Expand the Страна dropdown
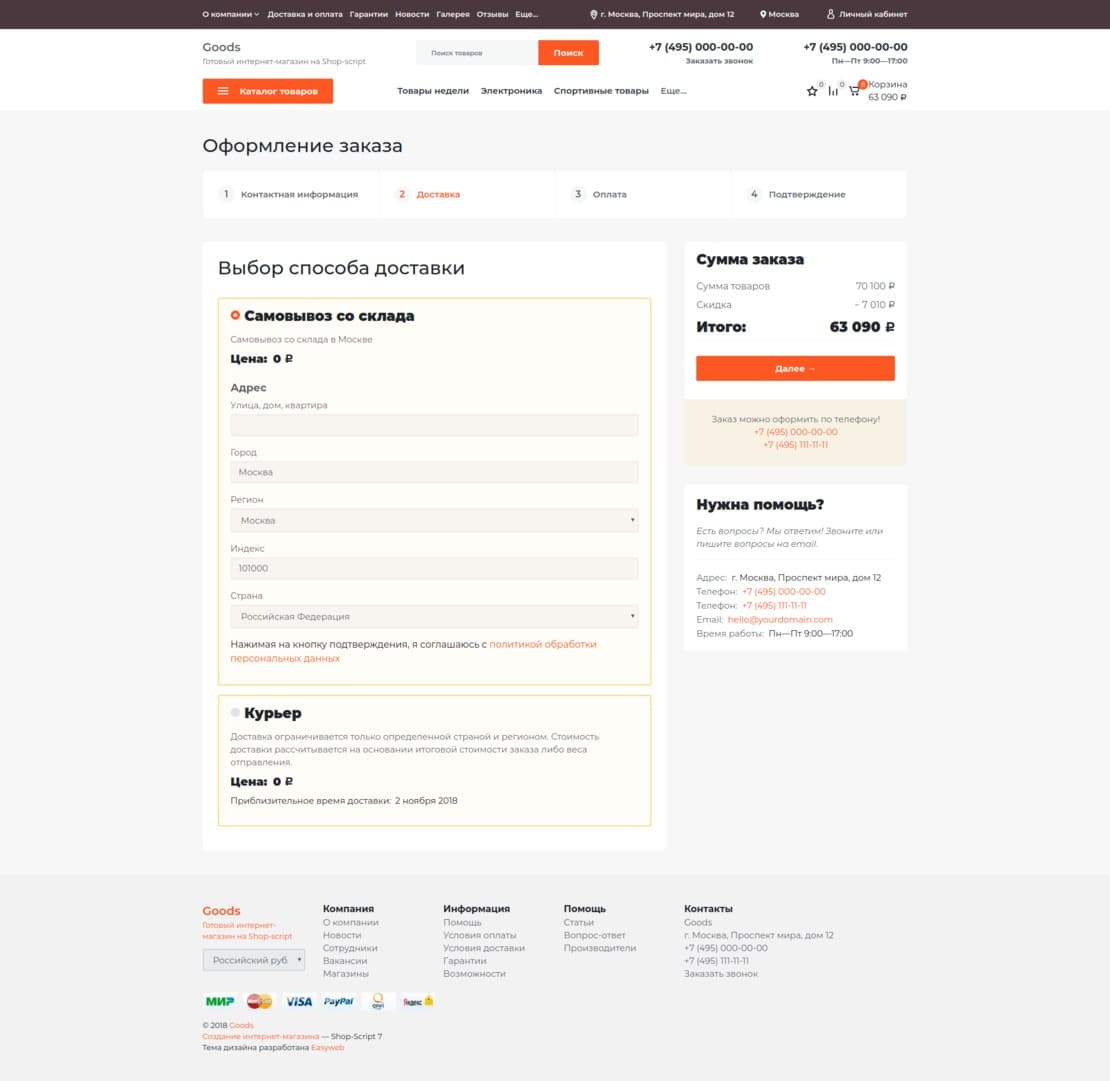Image resolution: width=1110 pixels, height=1081 pixels. (434, 617)
